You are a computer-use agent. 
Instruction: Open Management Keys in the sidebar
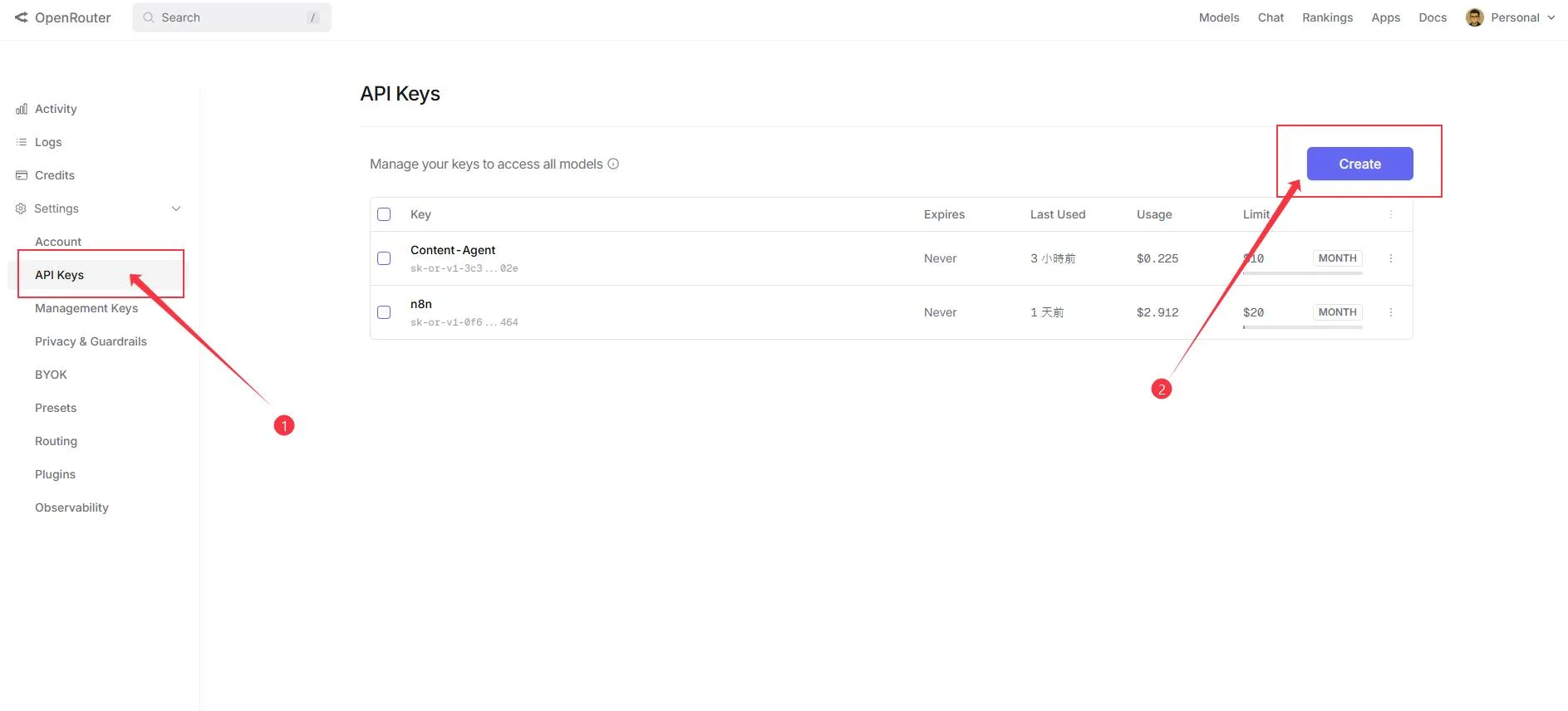pos(86,308)
